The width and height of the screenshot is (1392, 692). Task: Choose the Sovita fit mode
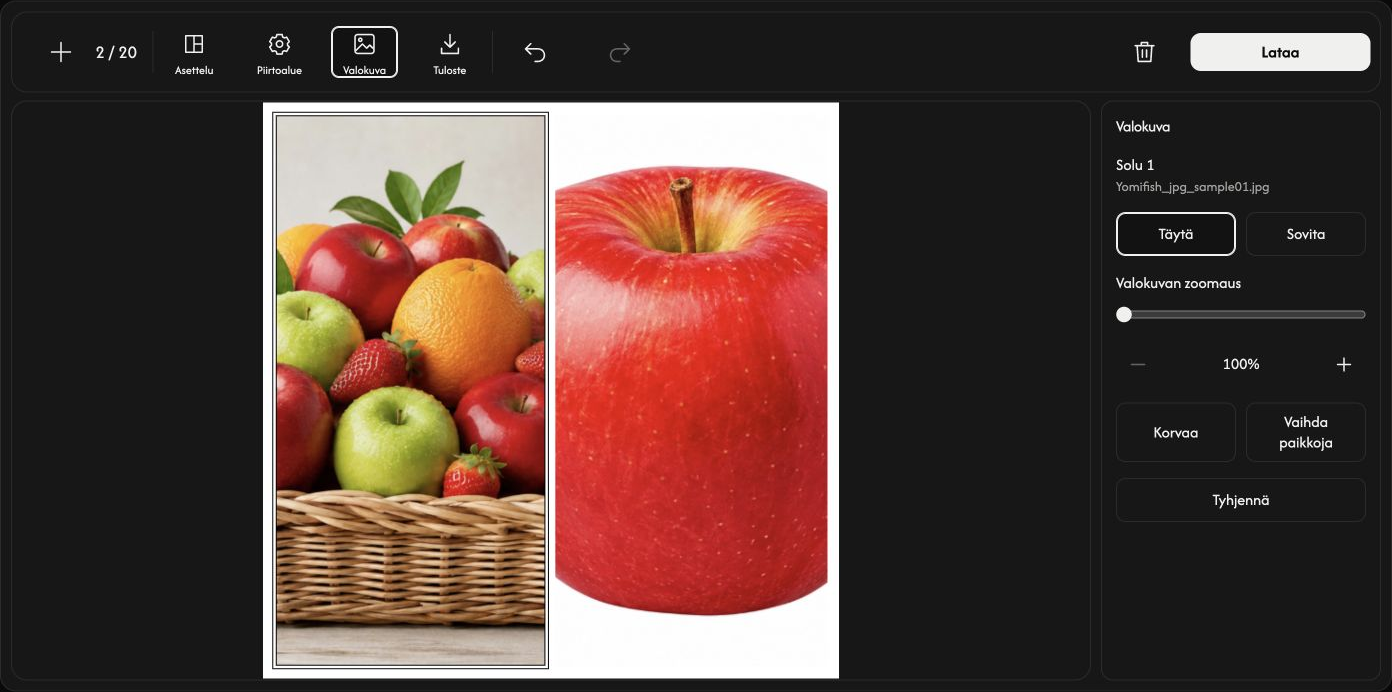(1306, 234)
